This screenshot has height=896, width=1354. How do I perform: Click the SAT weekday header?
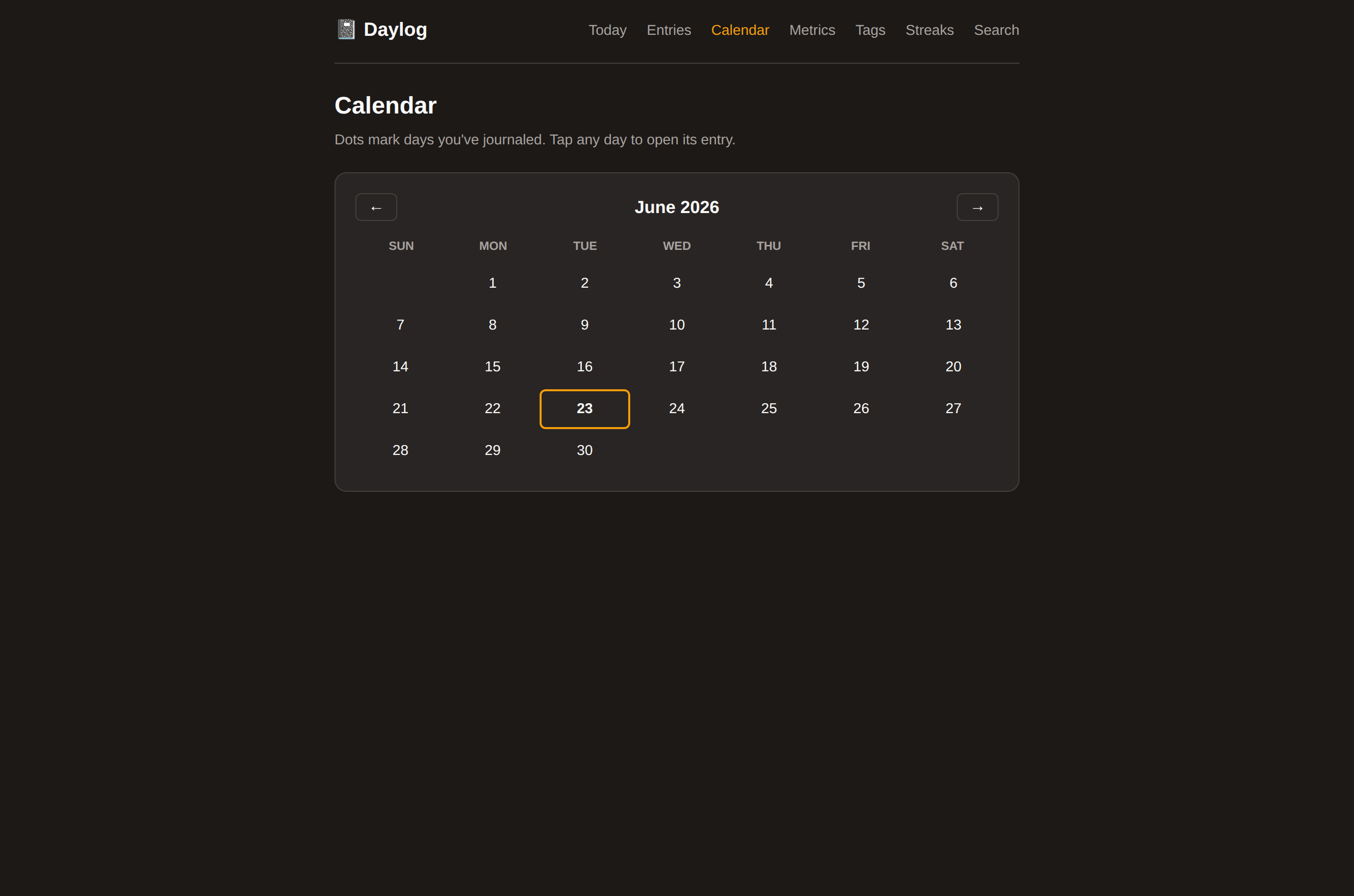[x=952, y=246]
